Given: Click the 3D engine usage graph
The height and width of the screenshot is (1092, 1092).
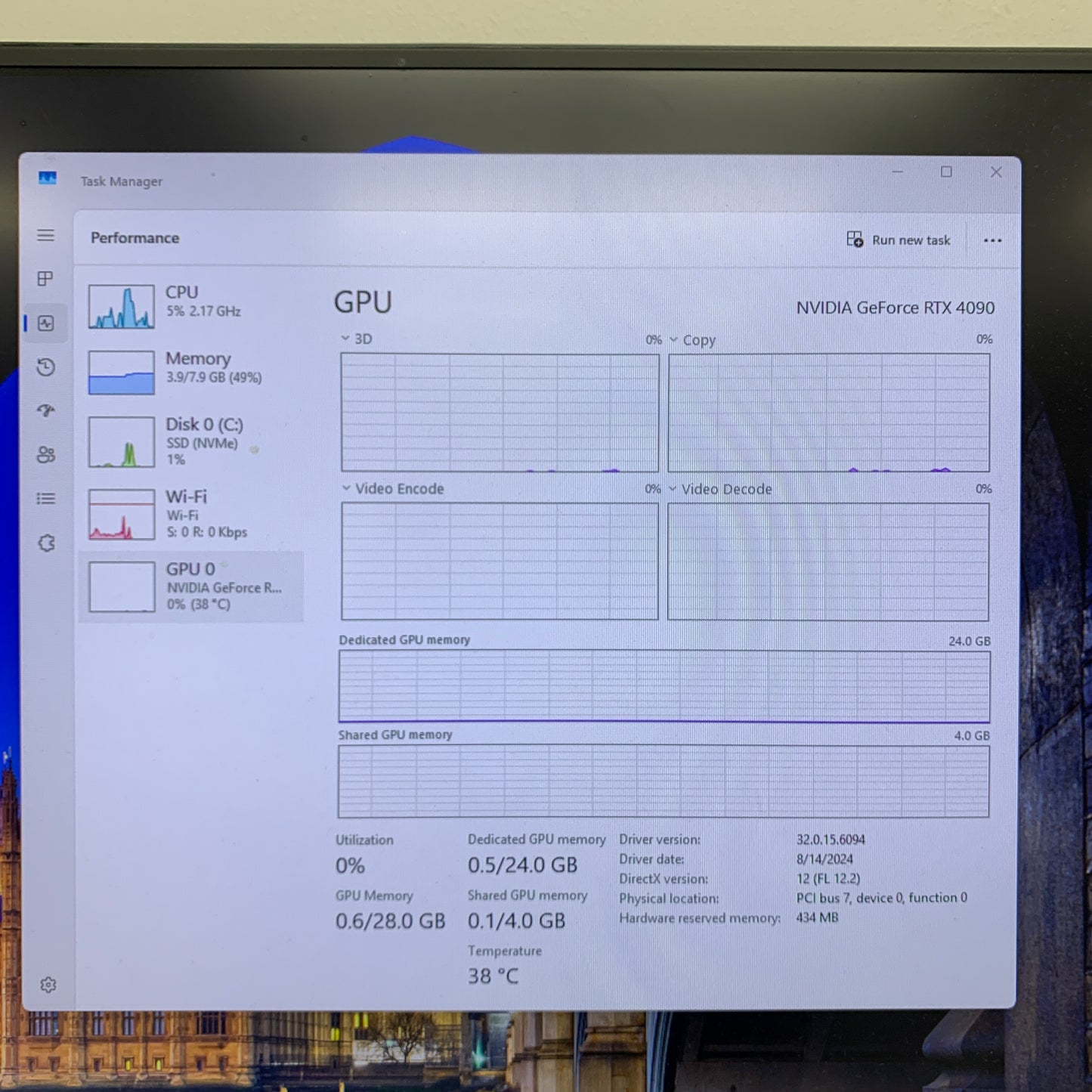Looking at the screenshot, I should 500,413.
